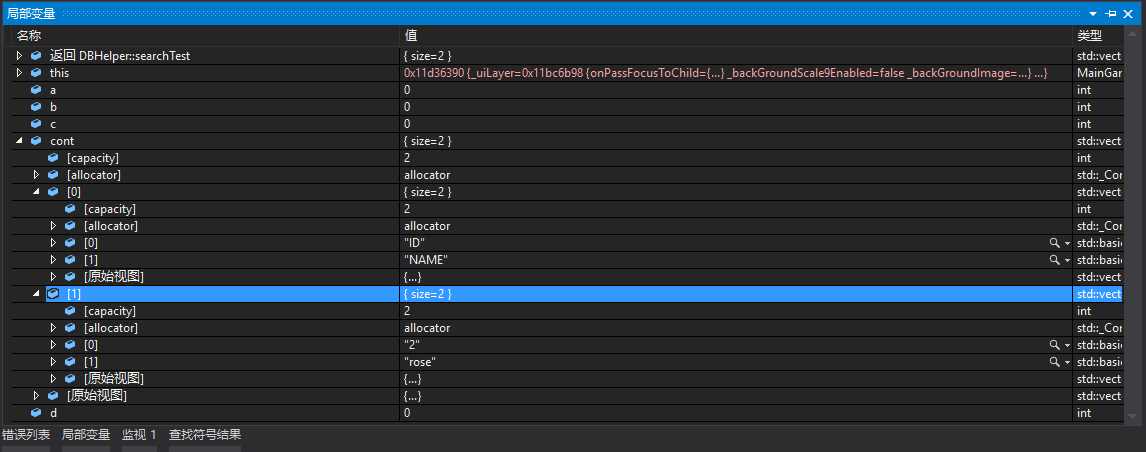
Task: Open the visualizer dropdown arrow next to "rose"
Action: coord(1067,363)
